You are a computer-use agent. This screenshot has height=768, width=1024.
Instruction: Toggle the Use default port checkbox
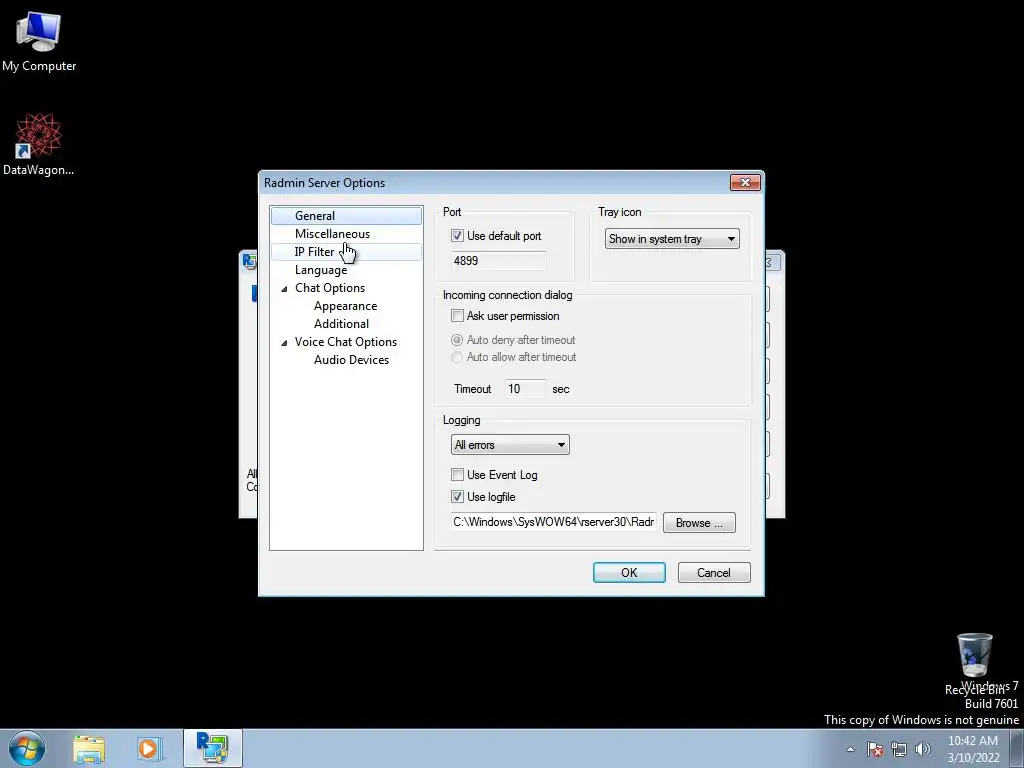457,236
